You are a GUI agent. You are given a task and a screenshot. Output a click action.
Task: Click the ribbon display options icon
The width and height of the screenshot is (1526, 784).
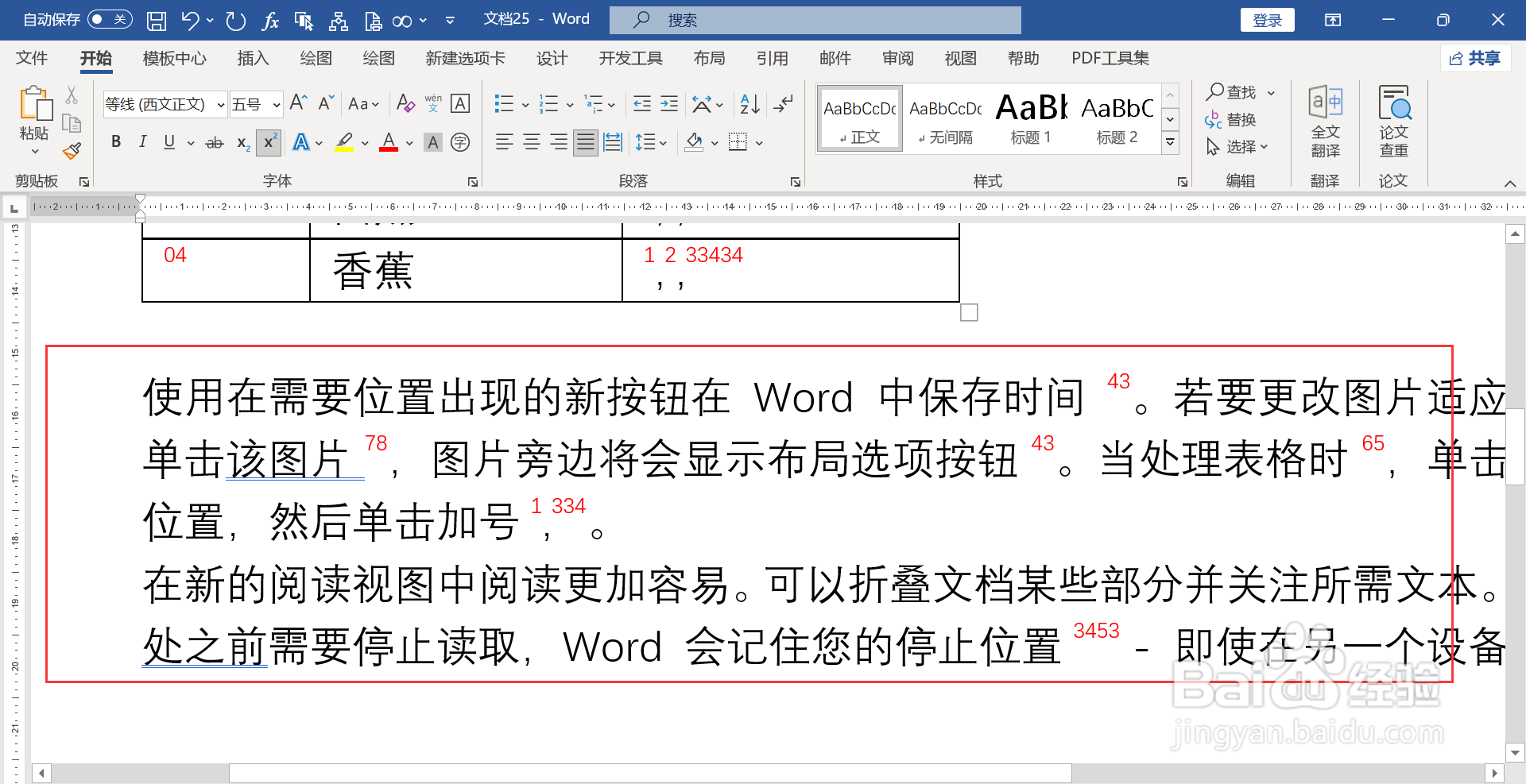(1333, 20)
